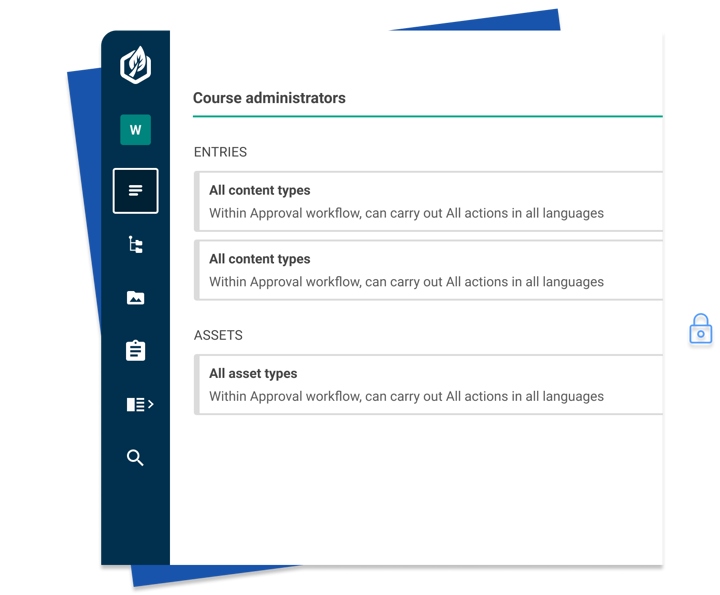This screenshot has width=720, height=595.
Task: Open the green W workspace tile
Action: (x=135, y=130)
